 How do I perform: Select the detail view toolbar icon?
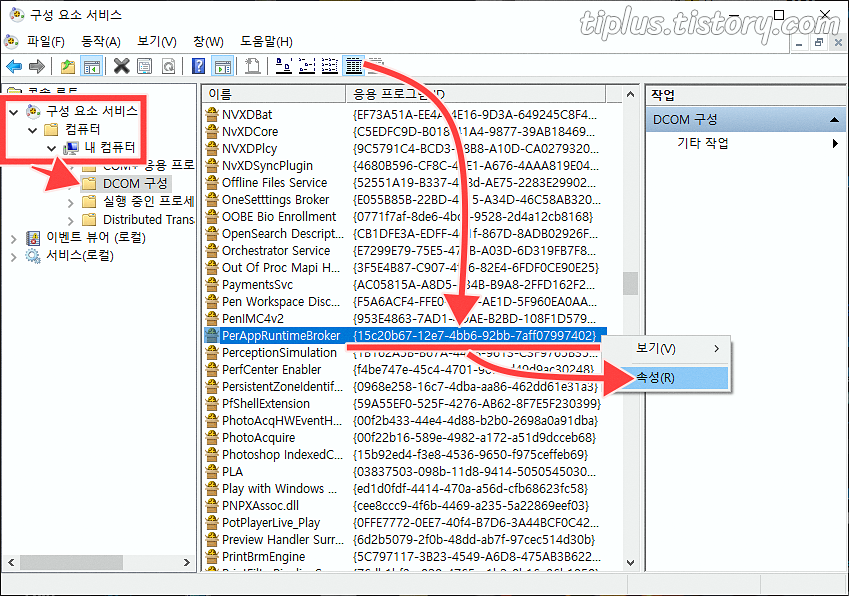354,66
